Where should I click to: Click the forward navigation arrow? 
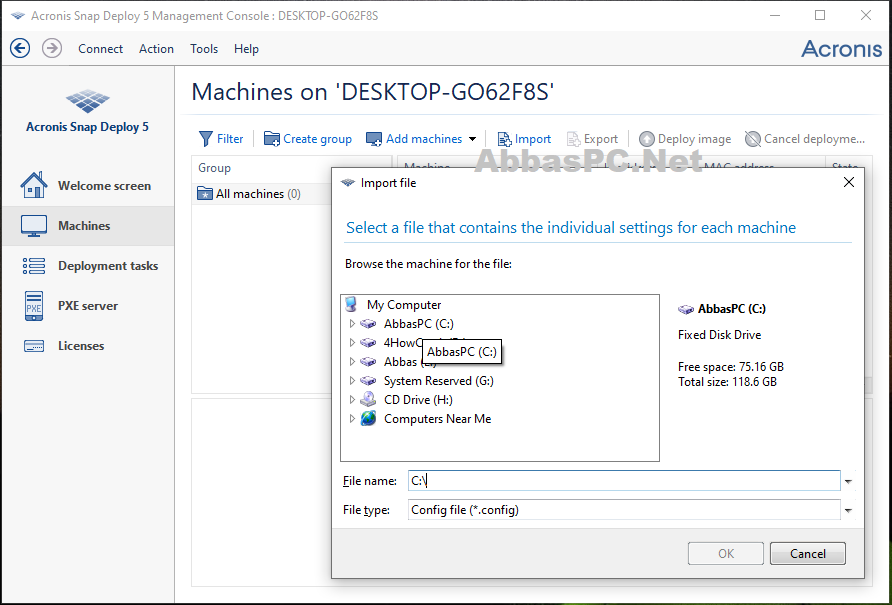click(x=52, y=48)
